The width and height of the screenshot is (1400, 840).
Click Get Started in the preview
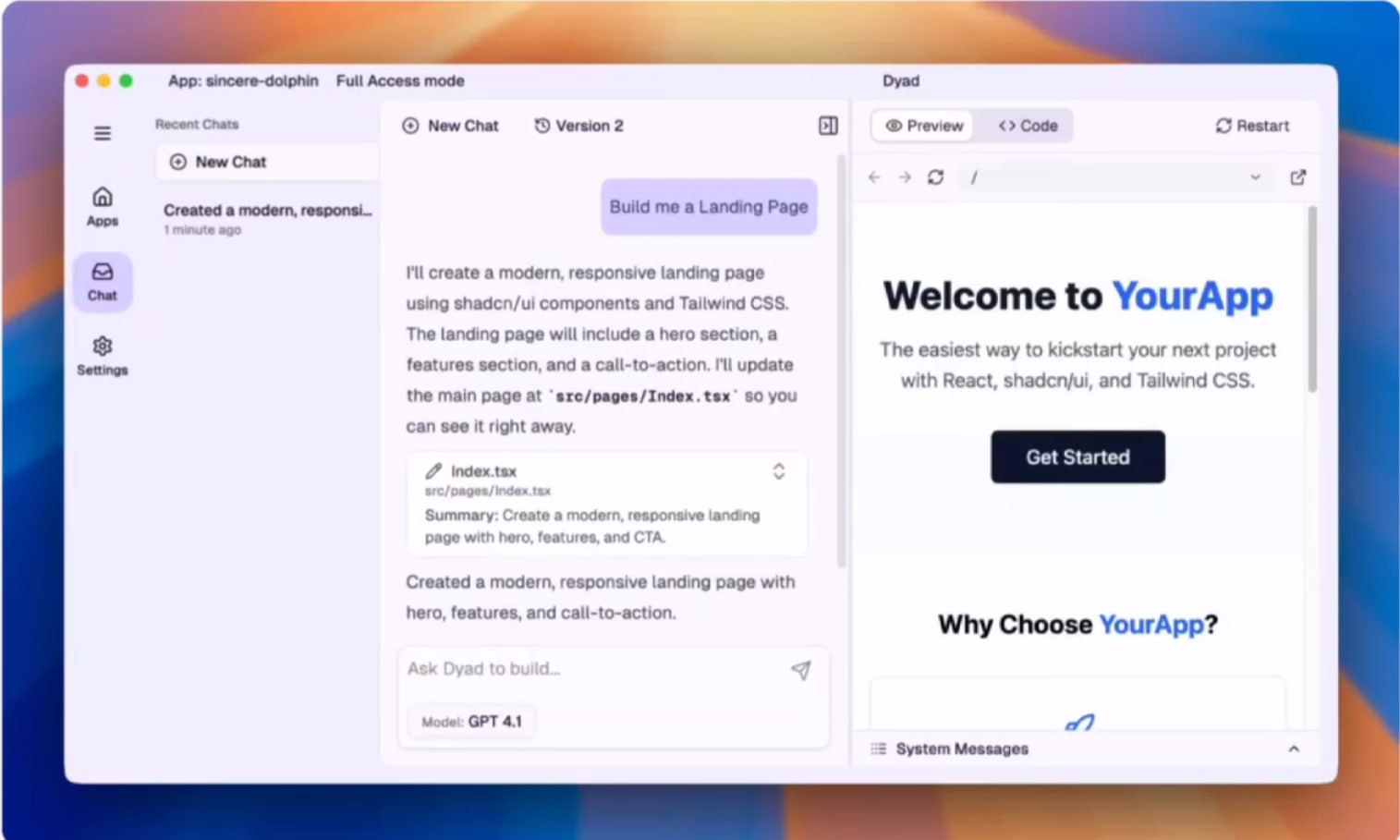(1077, 457)
